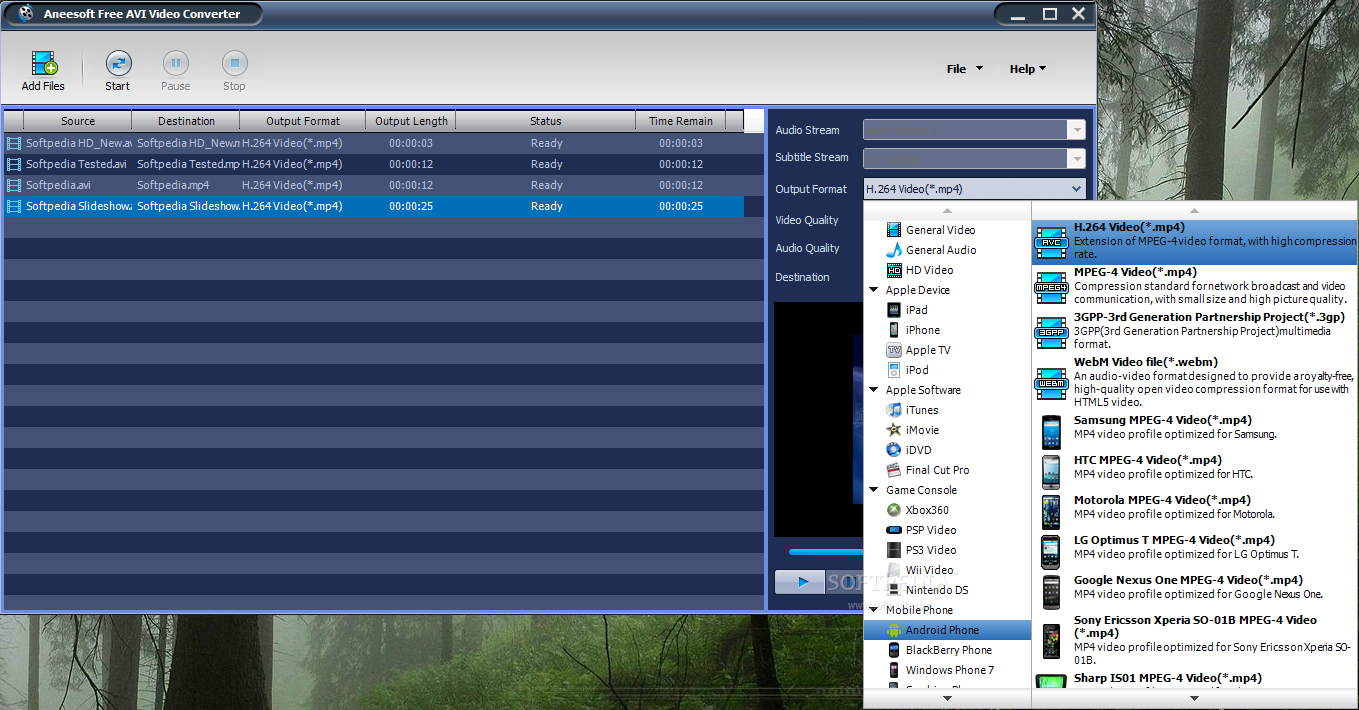Choose the WebM Video file icon
The image size is (1359, 710).
tap(1051, 383)
